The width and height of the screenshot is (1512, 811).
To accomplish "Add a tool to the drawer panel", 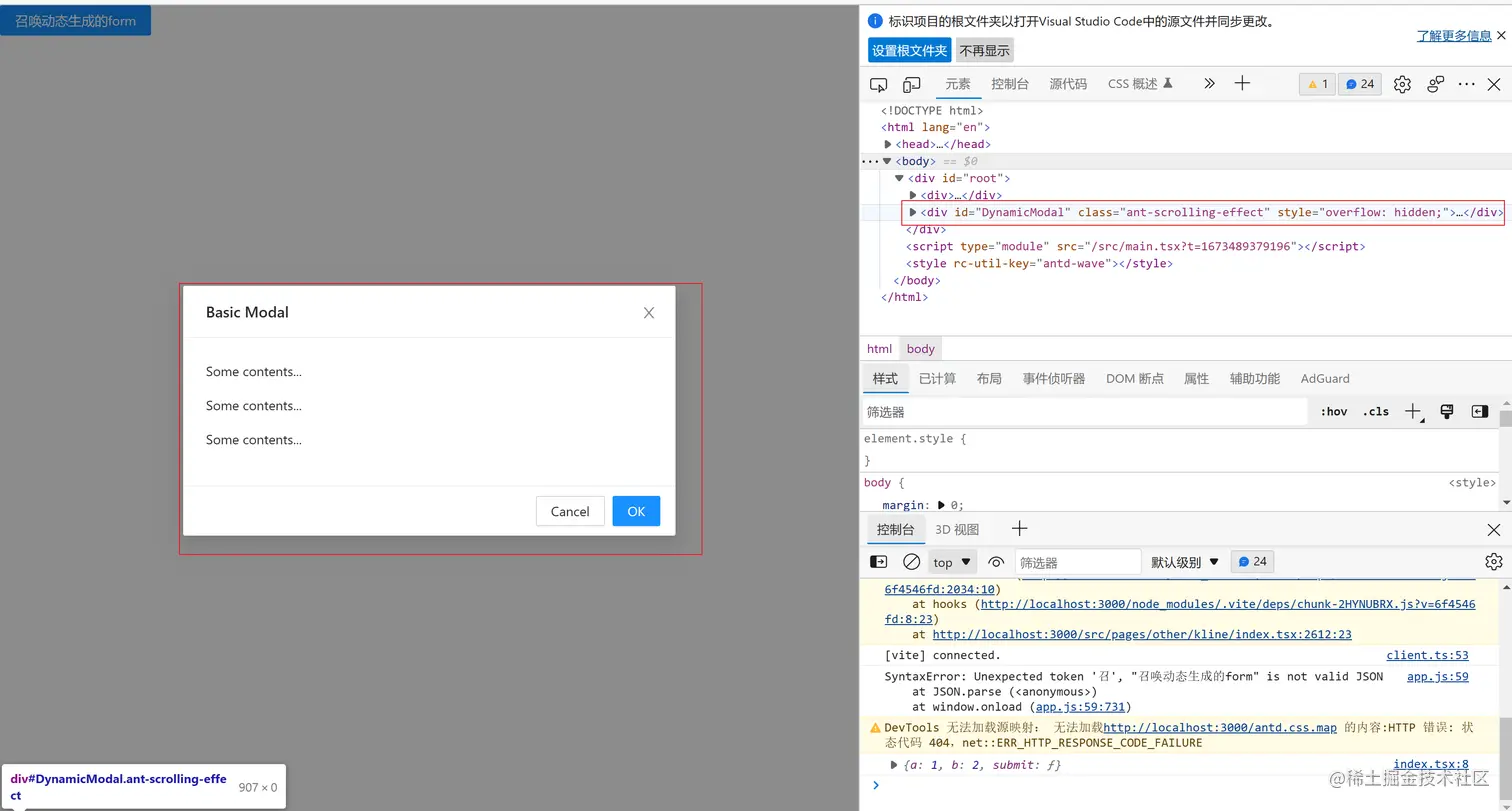I will tap(1019, 529).
